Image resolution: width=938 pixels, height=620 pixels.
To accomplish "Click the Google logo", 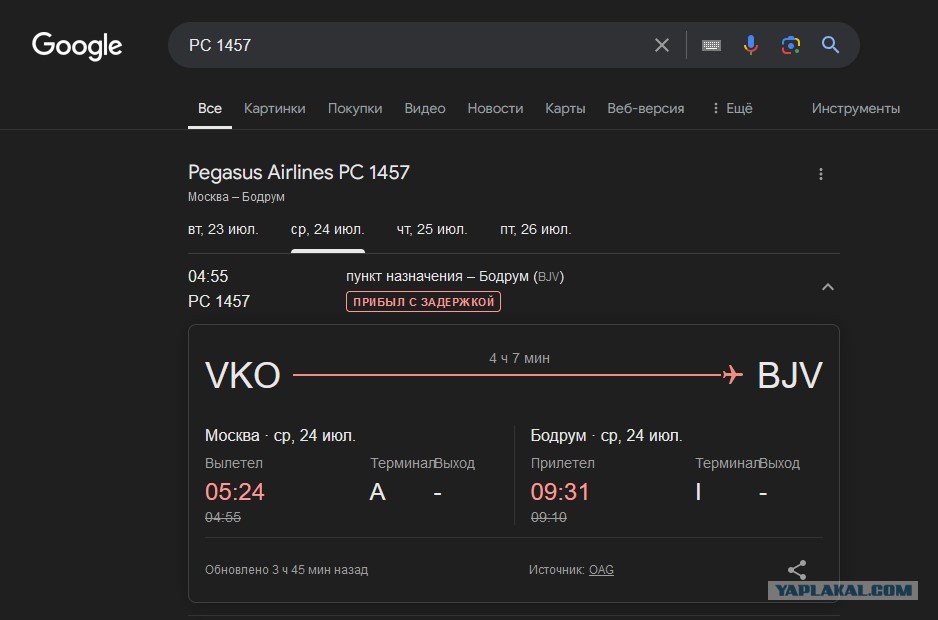I will (x=77, y=46).
